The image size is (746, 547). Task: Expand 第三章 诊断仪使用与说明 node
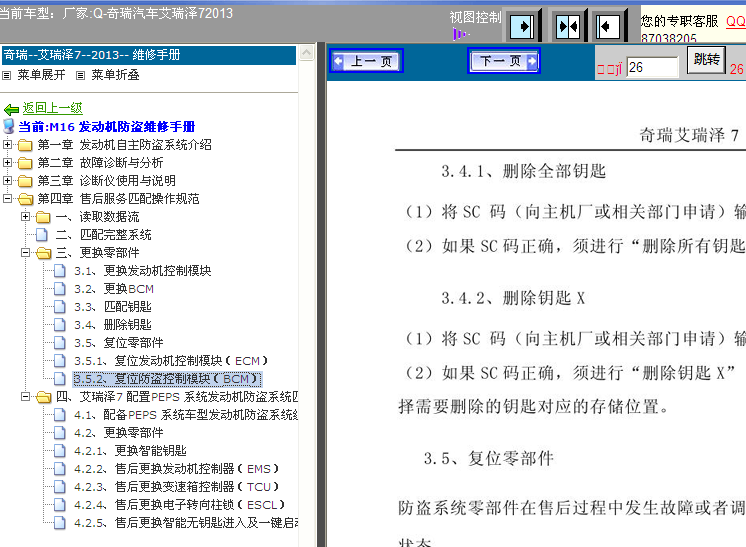[7, 180]
